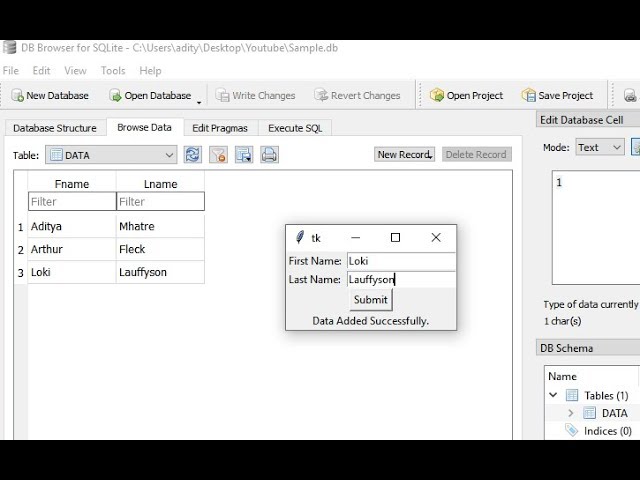This screenshot has height=480, width=640.
Task: Click the clear all filters icon
Action: click(218, 155)
